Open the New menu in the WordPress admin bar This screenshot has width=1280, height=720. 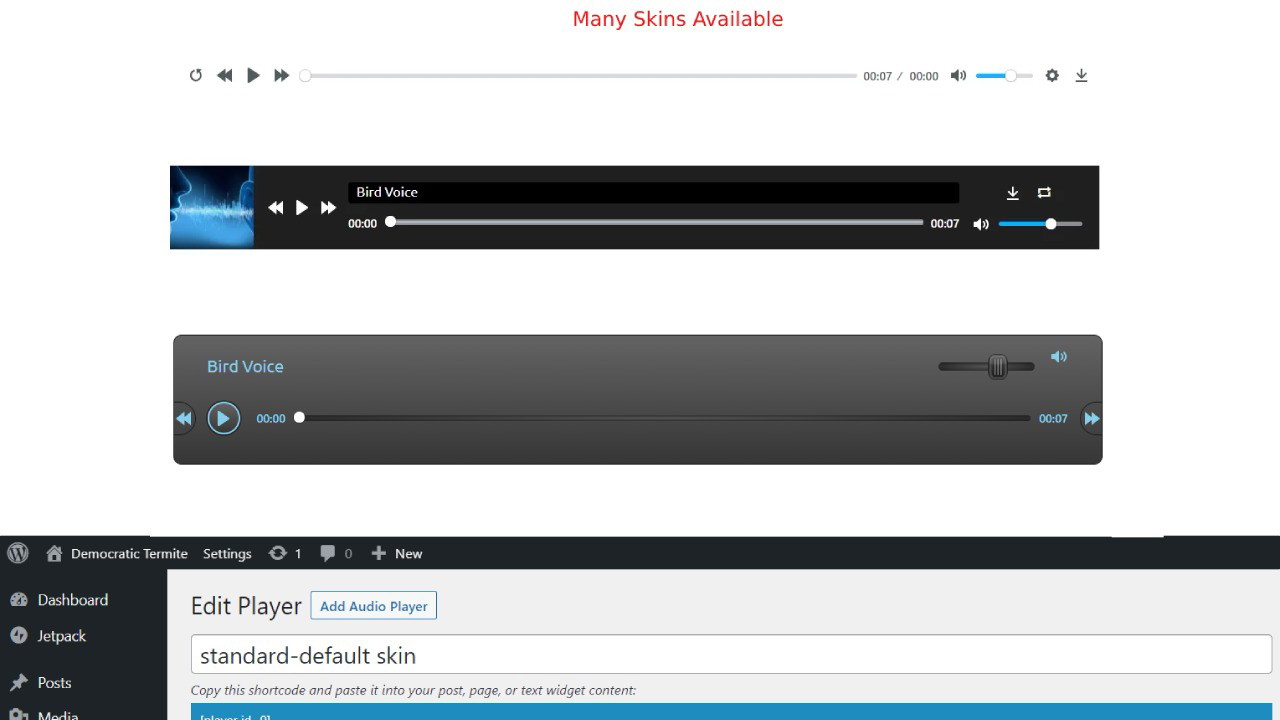397,553
